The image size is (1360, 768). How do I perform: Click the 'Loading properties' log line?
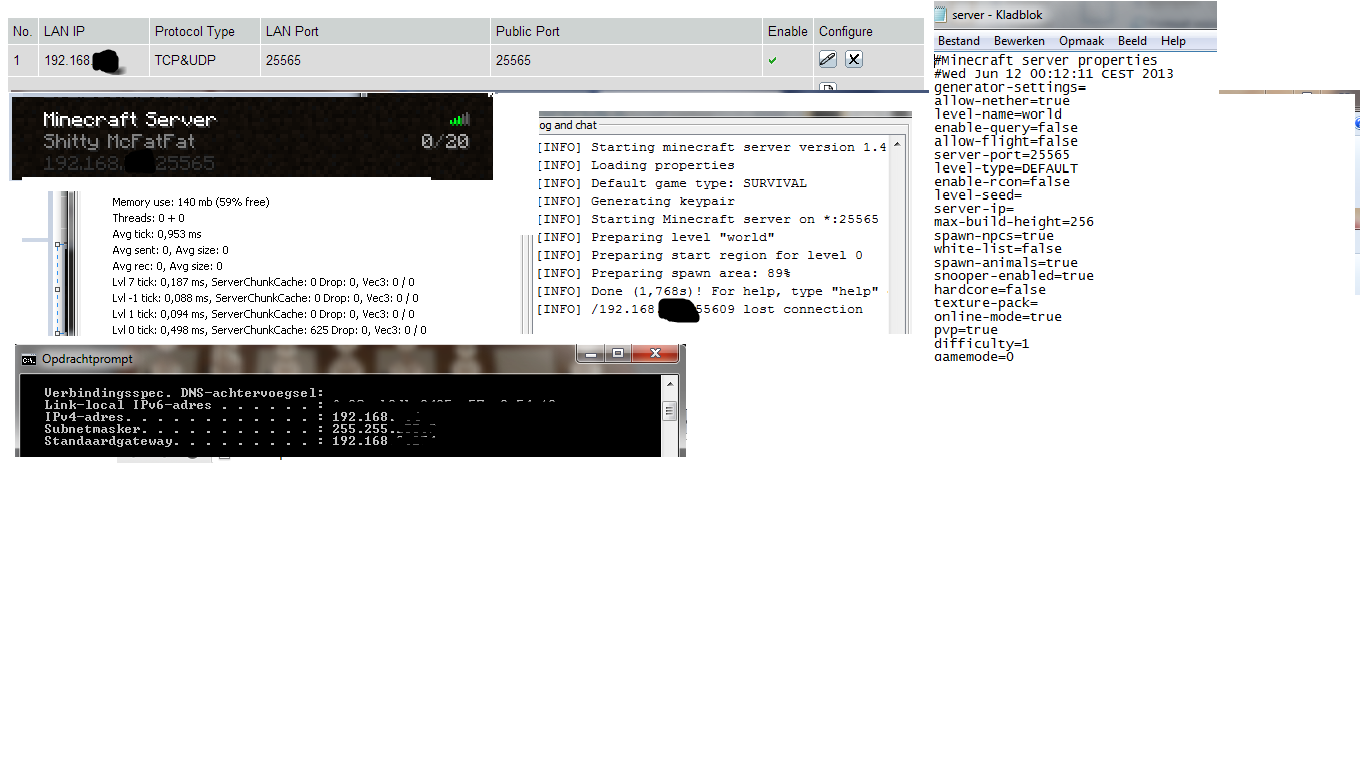tap(636, 165)
